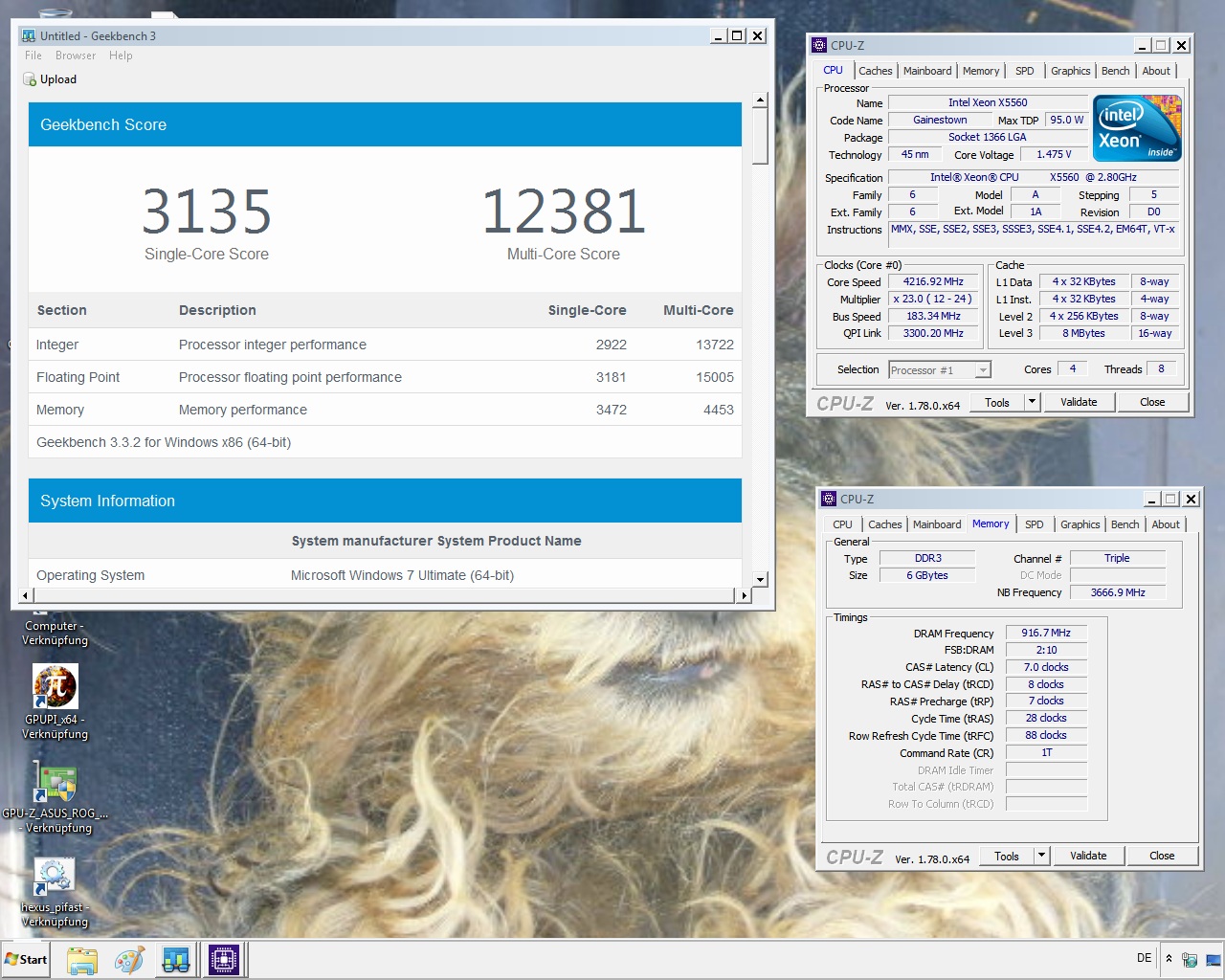
Task: Open Mainboard tab in lower CPU-Z window
Action: (x=937, y=524)
